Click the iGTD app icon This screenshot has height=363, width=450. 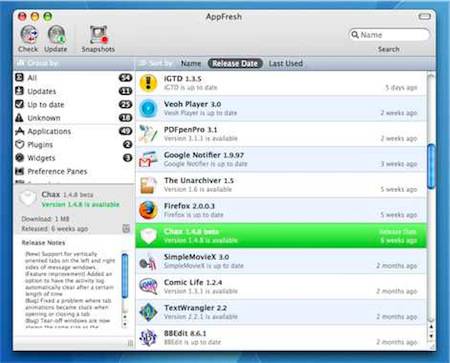pos(148,83)
